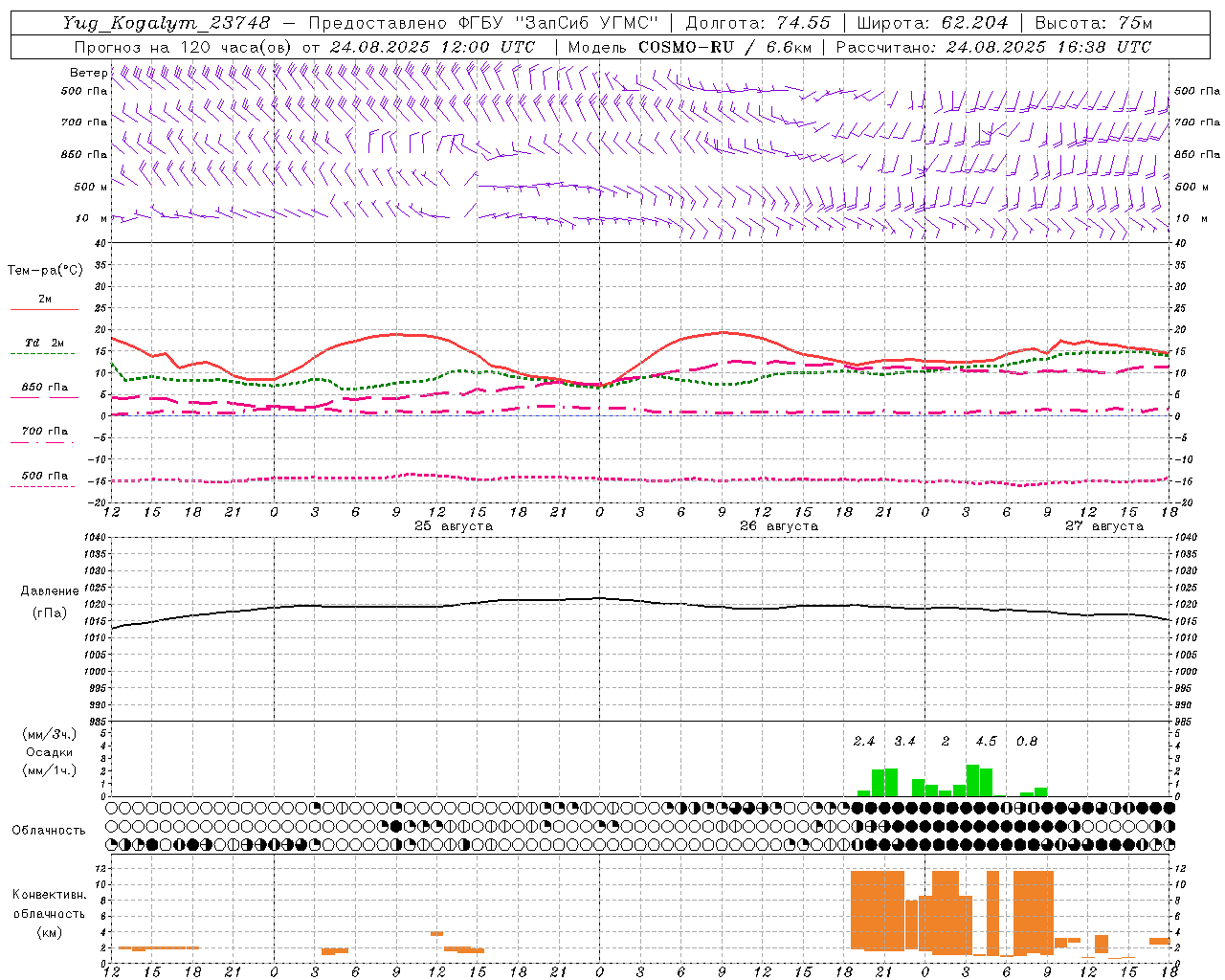Click the 'Конвективн.' convective cloud label
The height and width of the screenshot is (980, 1225).
coord(49,895)
